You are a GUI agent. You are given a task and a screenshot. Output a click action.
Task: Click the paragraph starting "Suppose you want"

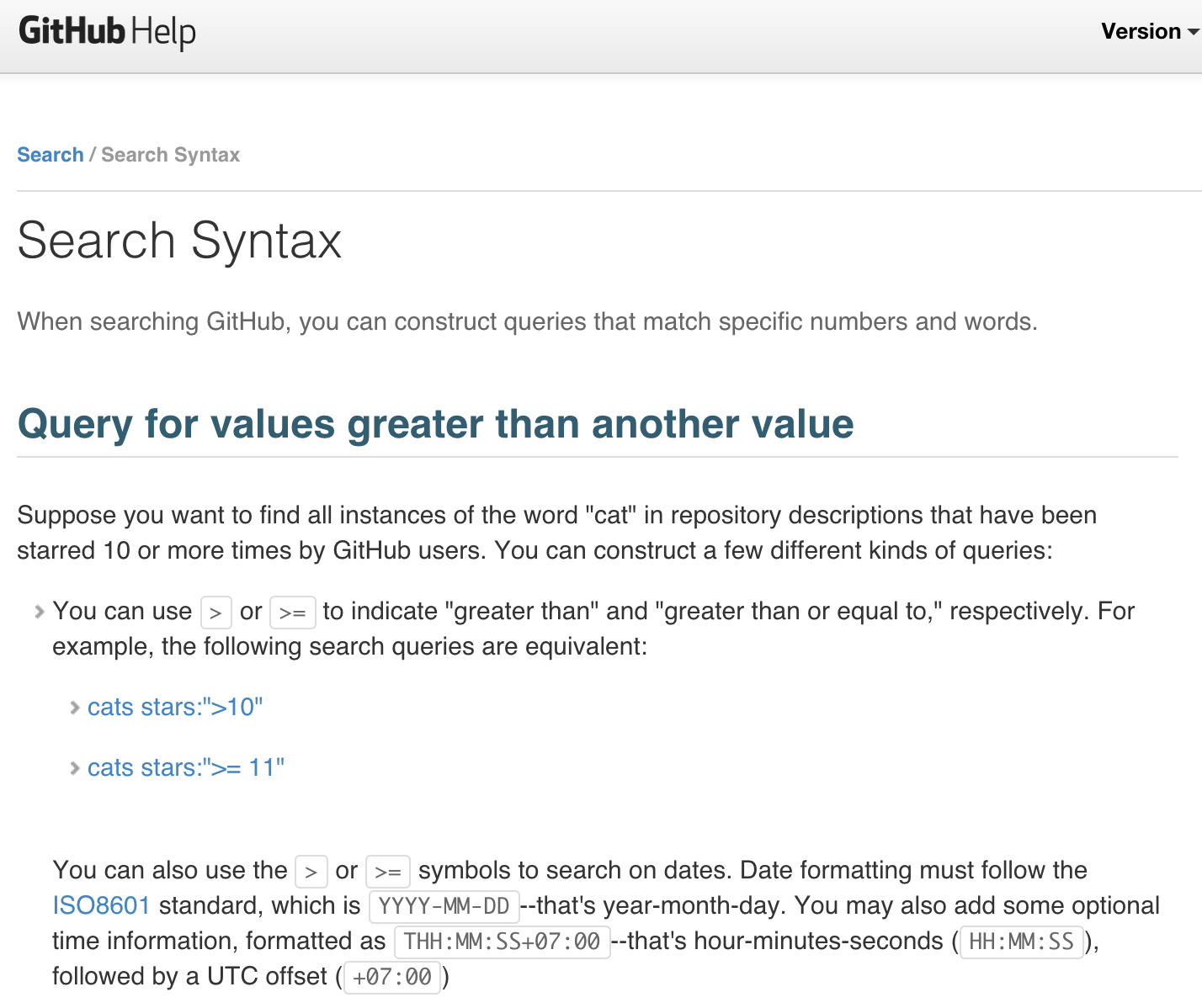556,533
